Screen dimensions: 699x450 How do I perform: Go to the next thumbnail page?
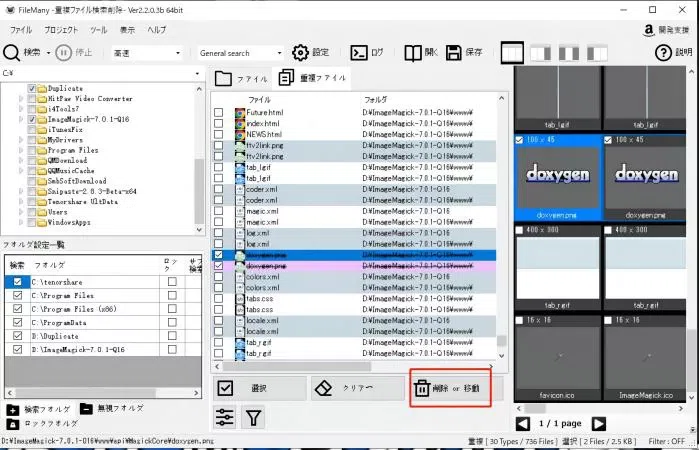(599, 424)
